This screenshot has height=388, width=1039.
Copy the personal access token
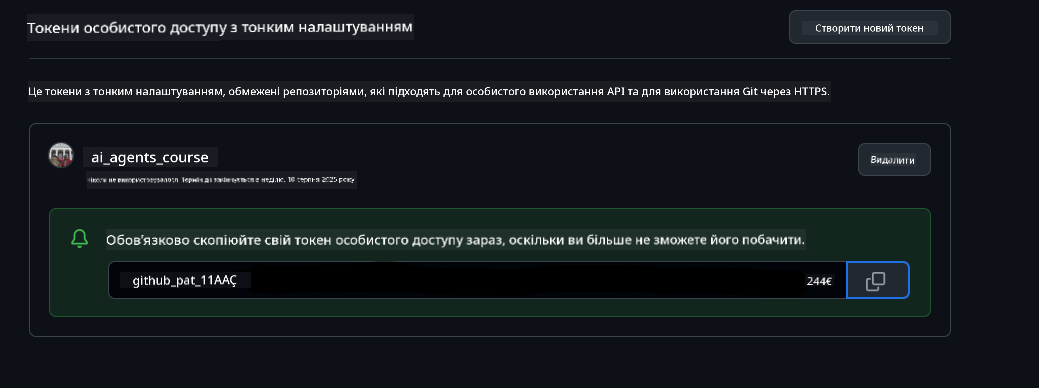point(877,280)
